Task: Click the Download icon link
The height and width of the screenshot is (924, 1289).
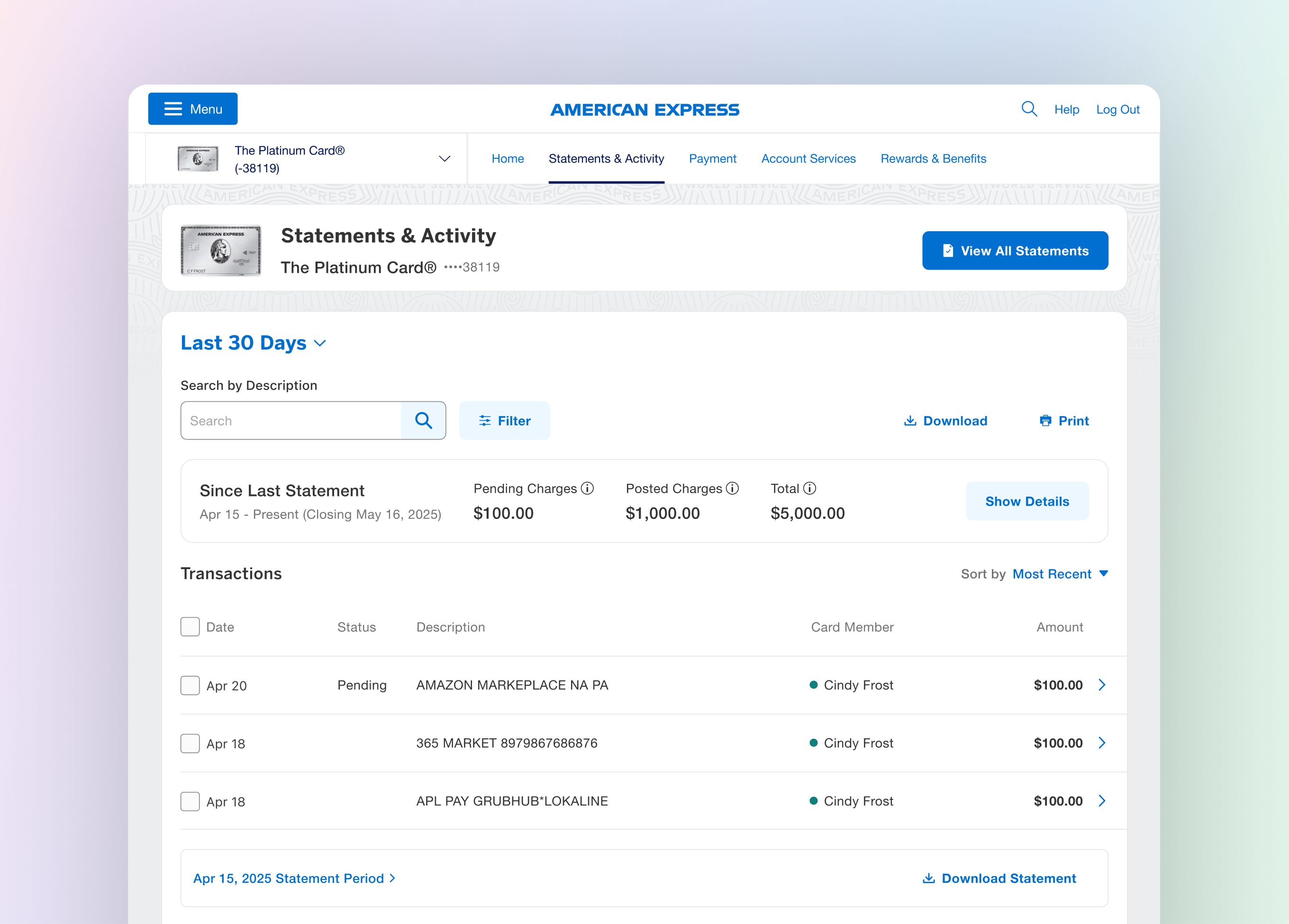Action: pyautogui.click(x=946, y=420)
